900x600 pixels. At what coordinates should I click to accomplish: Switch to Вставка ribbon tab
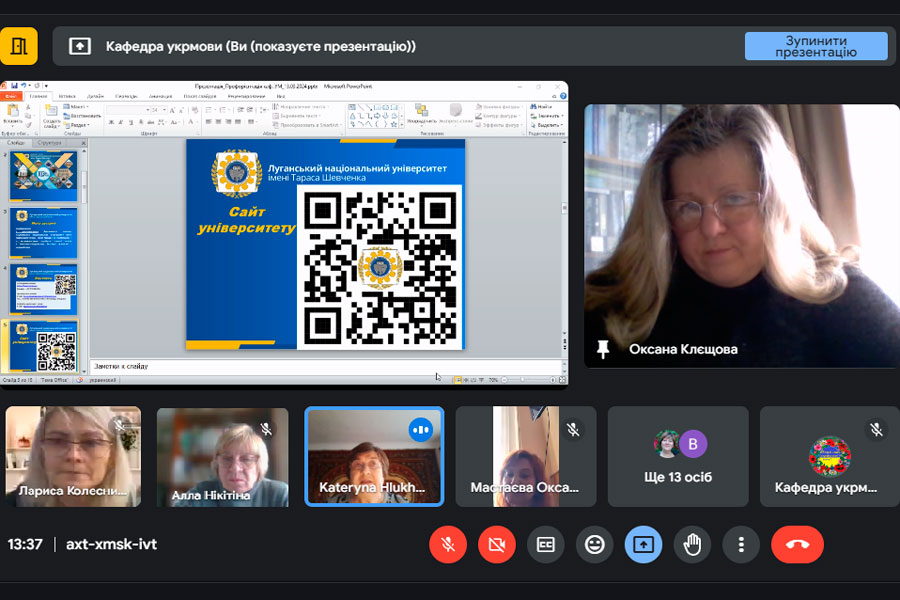pos(67,96)
